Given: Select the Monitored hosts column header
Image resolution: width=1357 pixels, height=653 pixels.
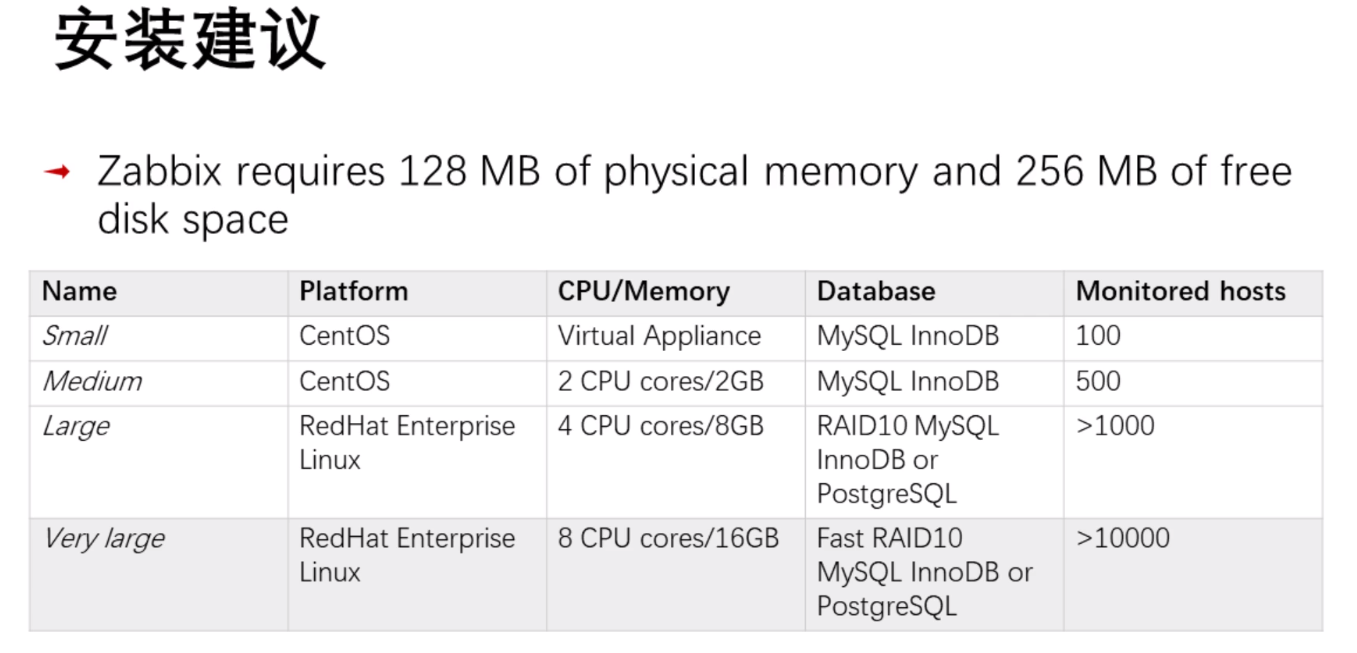Looking at the screenshot, I should (x=1180, y=291).
